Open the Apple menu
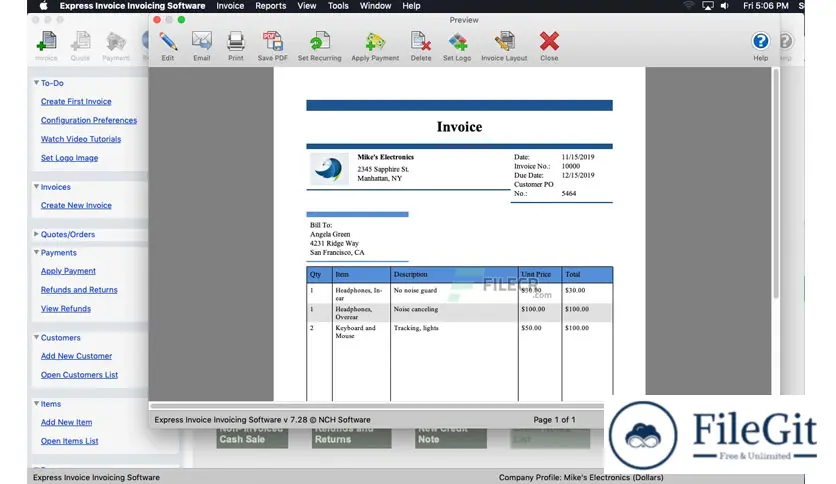The height and width of the screenshot is (484, 836). point(44,6)
